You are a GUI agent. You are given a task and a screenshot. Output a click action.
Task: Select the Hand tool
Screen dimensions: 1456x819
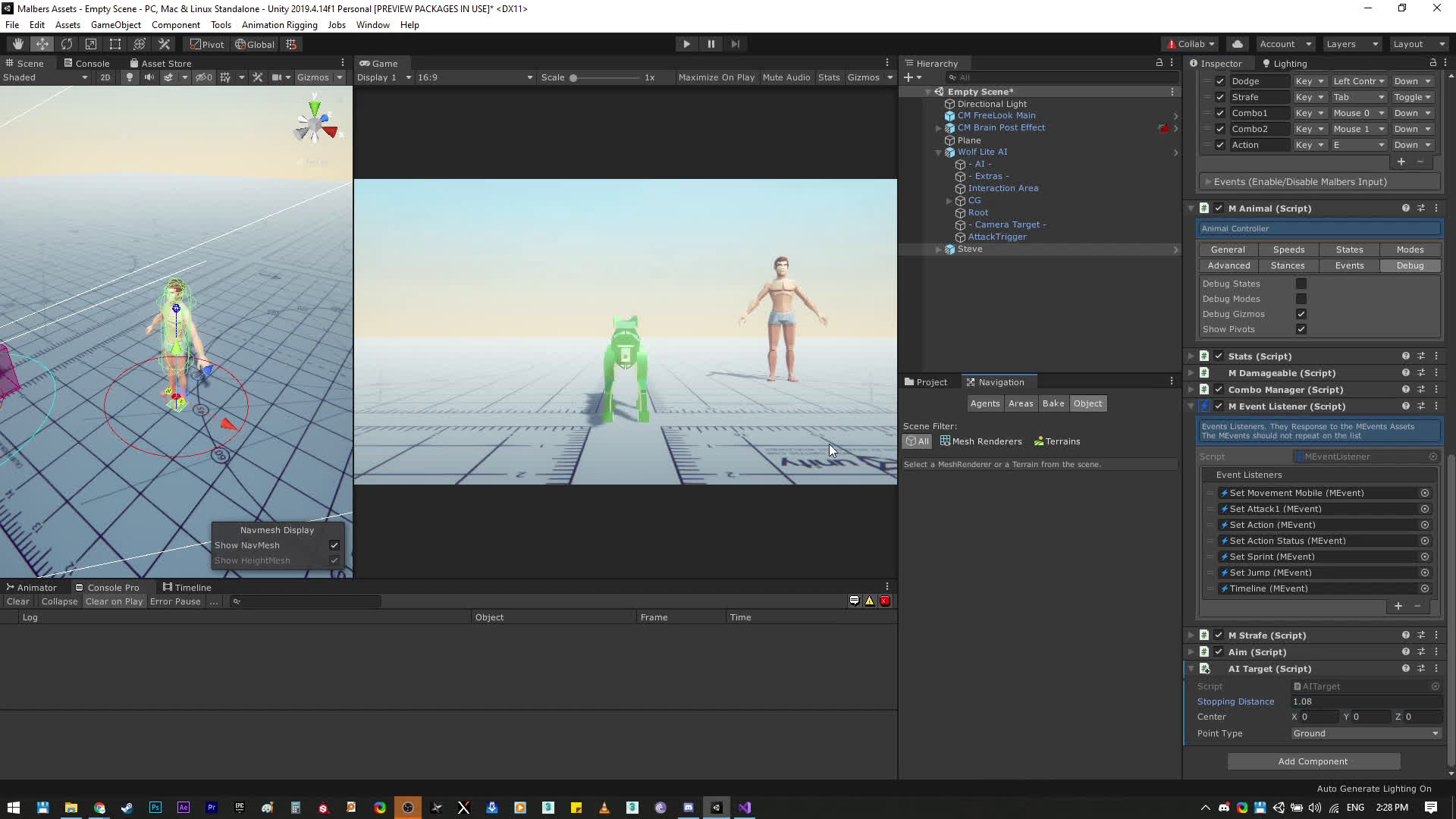(x=17, y=44)
